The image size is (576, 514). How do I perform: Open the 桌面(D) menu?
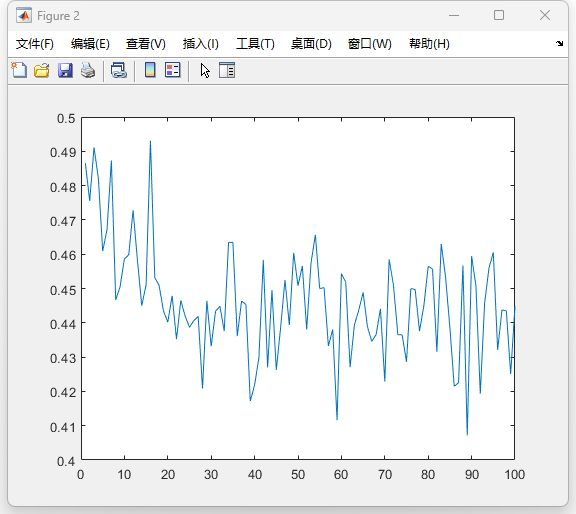311,44
